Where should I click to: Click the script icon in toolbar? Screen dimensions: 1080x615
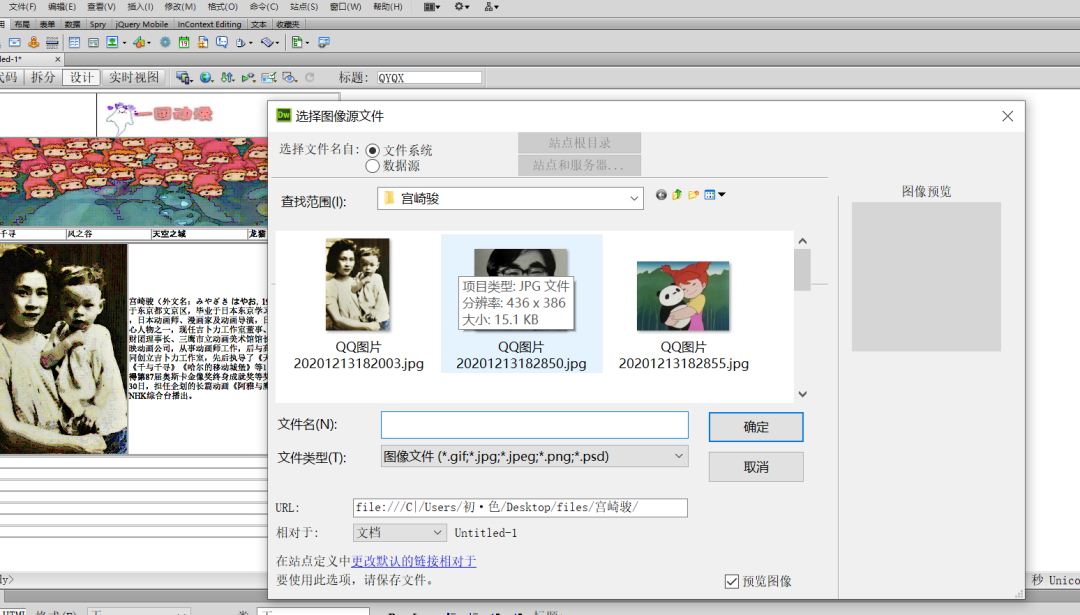[x=267, y=42]
